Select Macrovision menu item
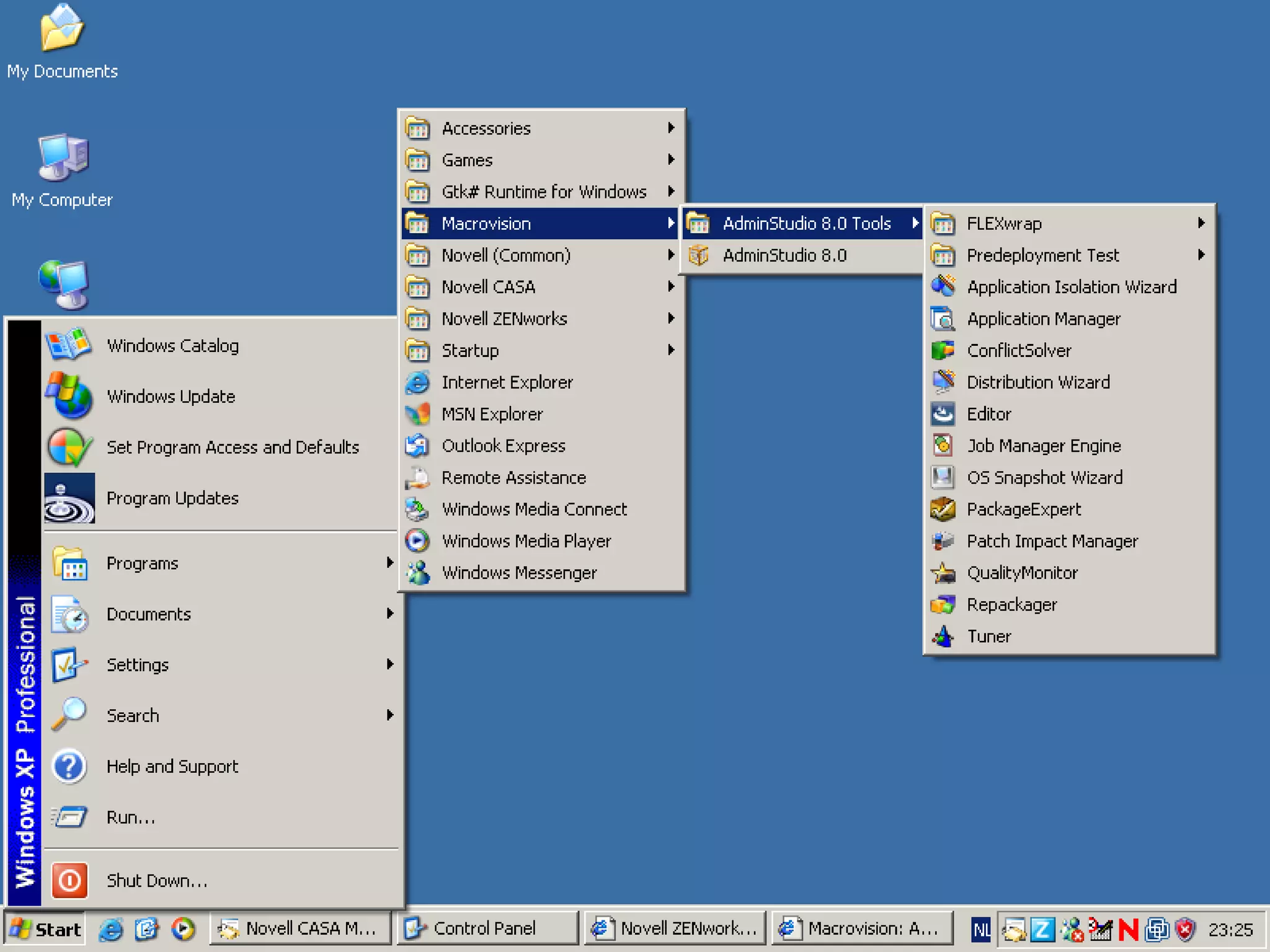 point(540,223)
